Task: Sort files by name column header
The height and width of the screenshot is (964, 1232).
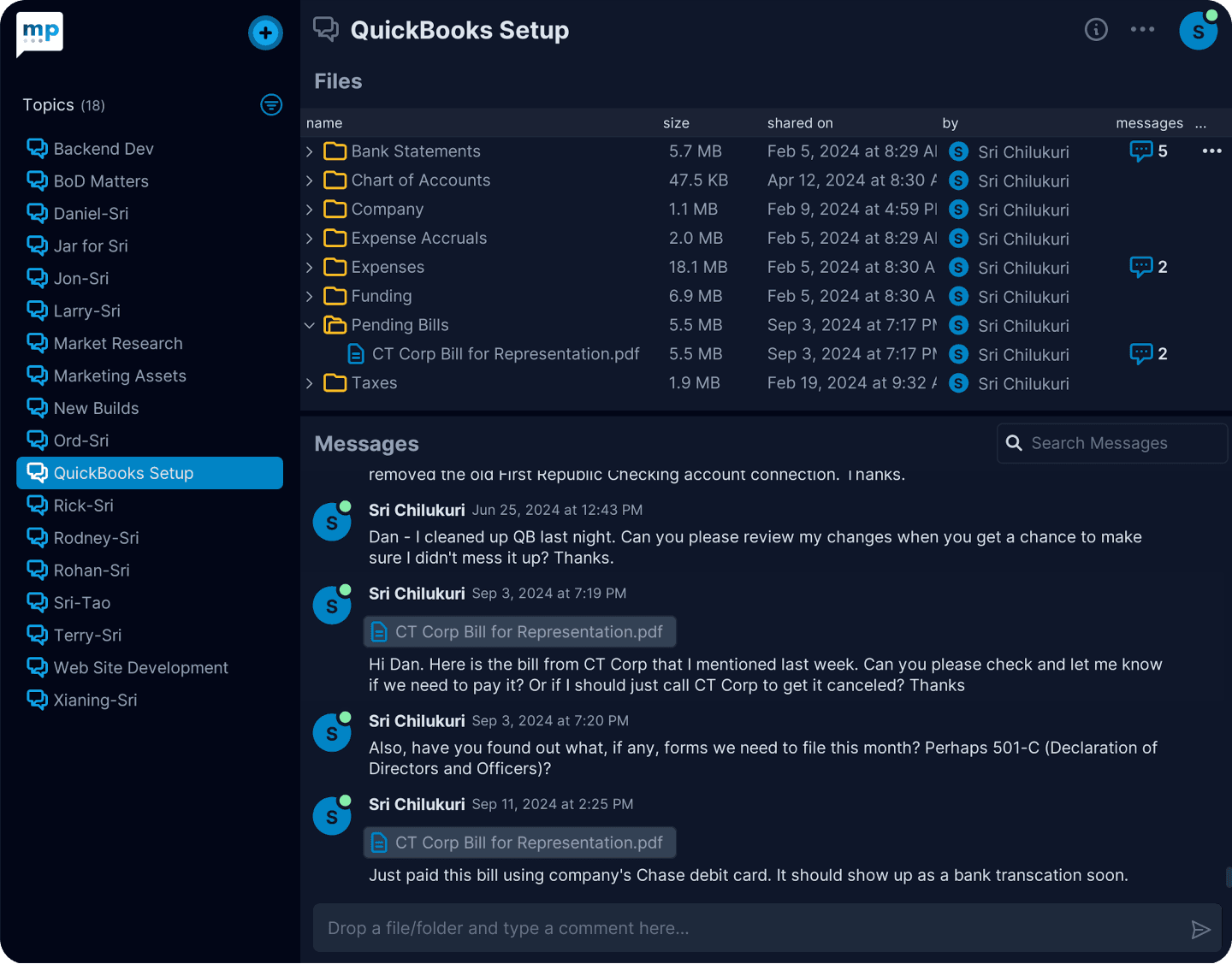Action: 324,123
